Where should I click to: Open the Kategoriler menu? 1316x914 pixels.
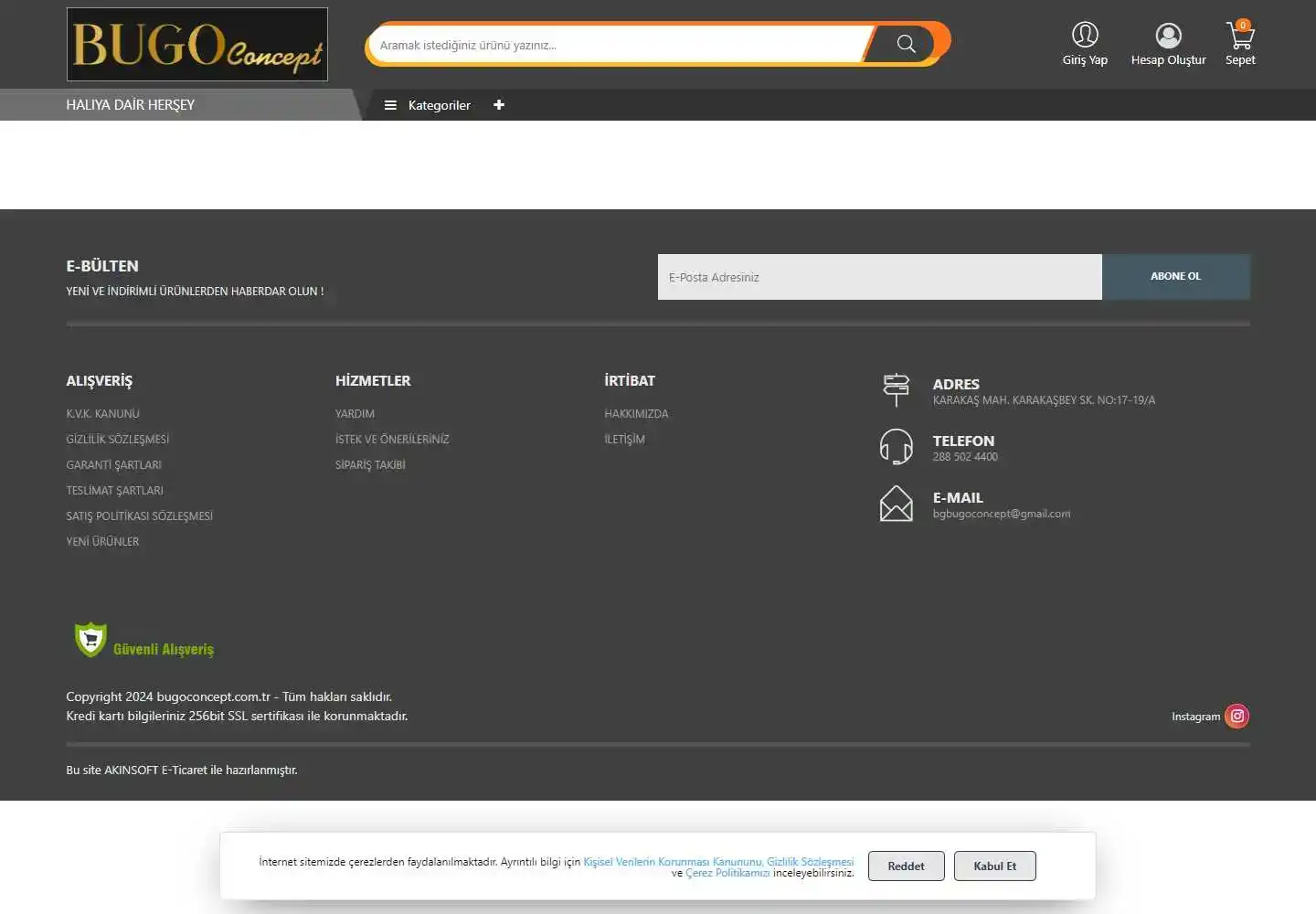[440, 105]
